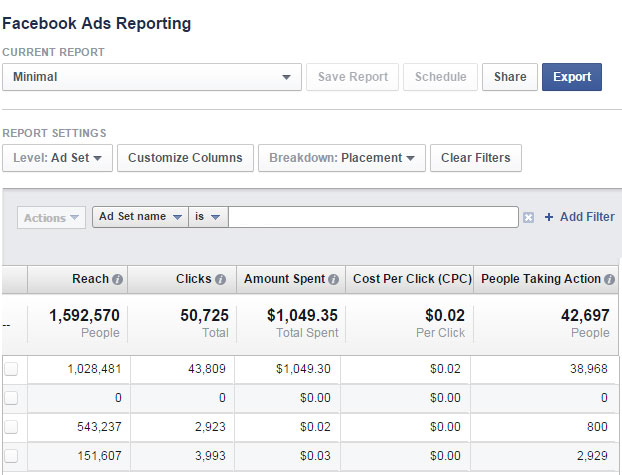Click the total spent value $1,049.35

(302, 316)
